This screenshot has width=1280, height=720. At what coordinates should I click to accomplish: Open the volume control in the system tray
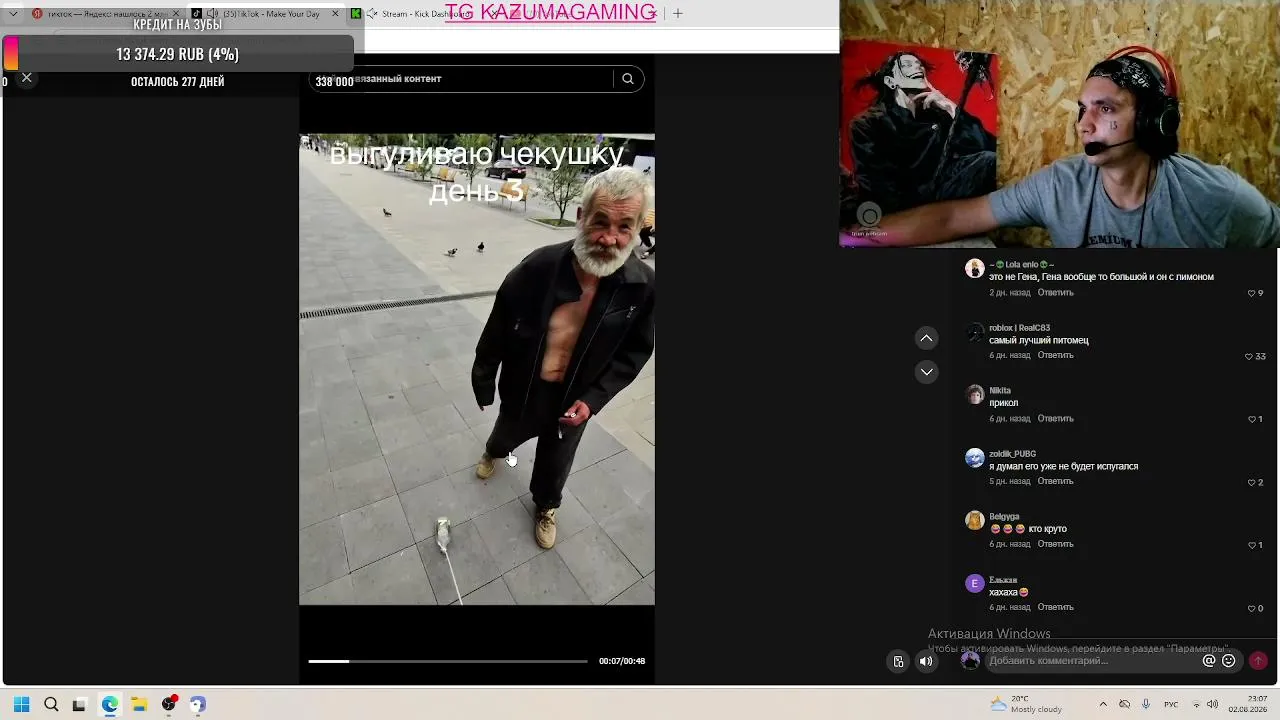click(1212, 704)
